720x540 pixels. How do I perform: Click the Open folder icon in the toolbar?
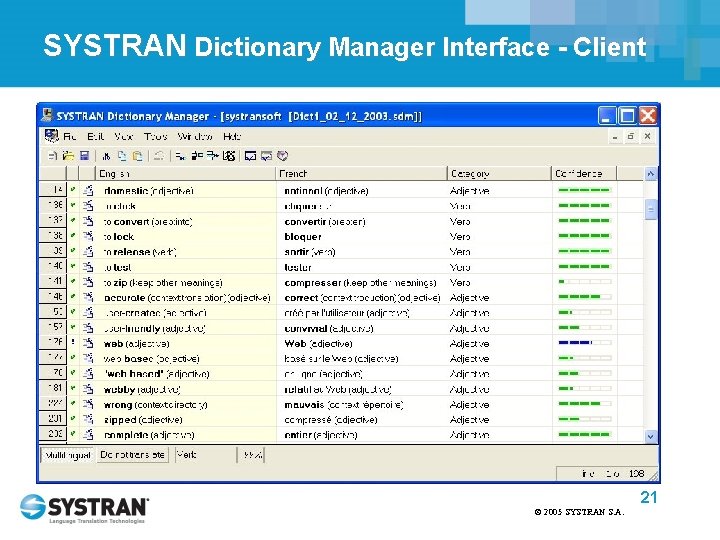pyautogui.click(x=69, y=156)
